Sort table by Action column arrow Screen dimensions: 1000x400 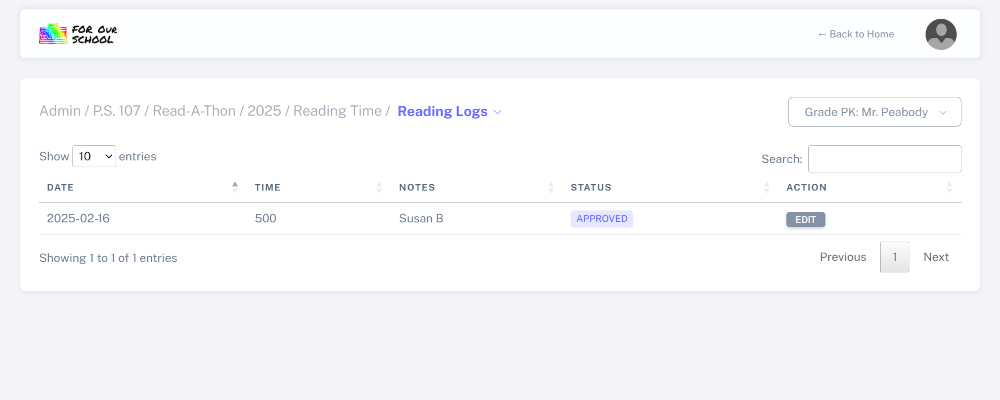[x=949, y=187]
